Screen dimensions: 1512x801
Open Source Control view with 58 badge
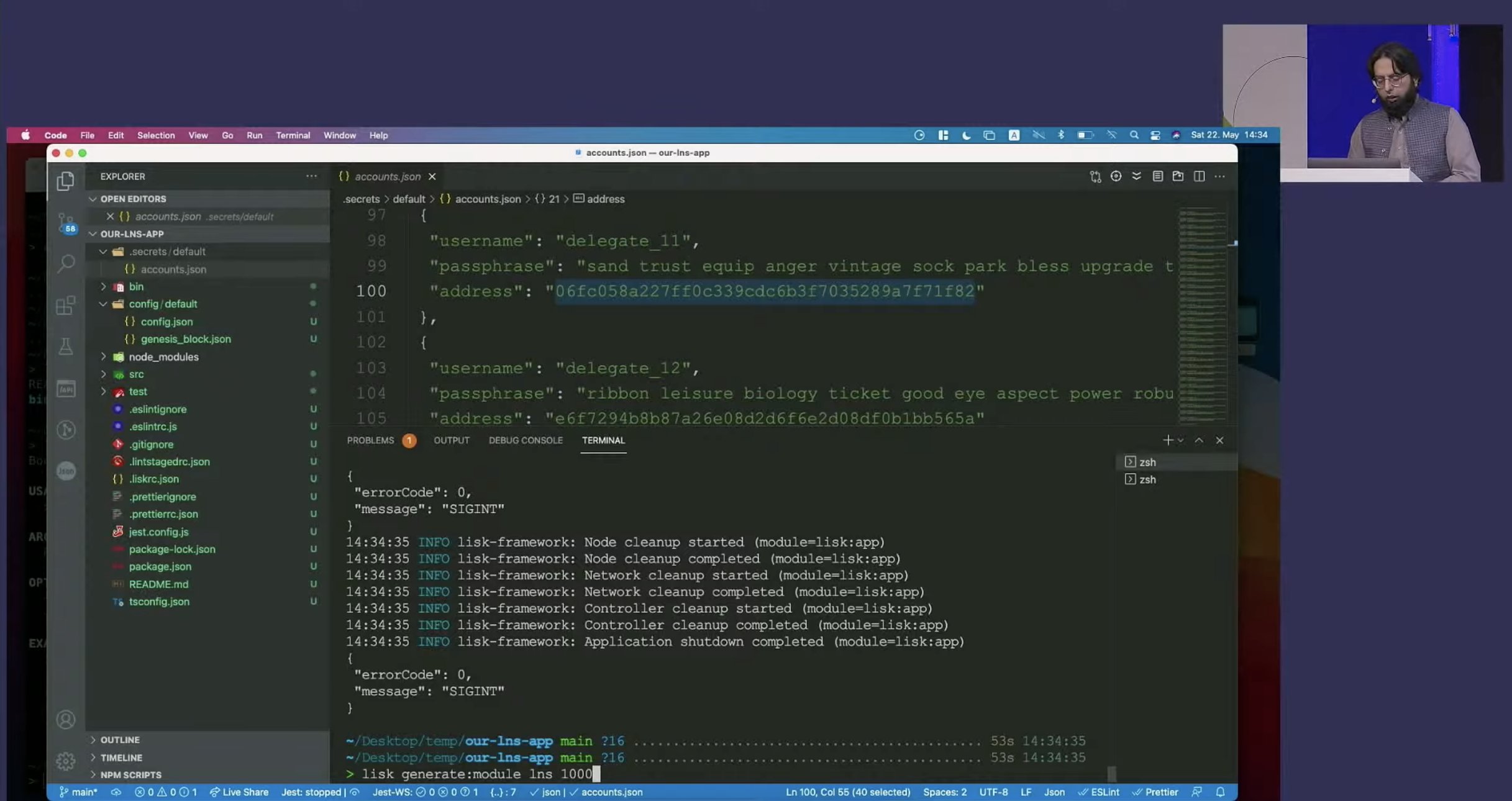(66, 222)
